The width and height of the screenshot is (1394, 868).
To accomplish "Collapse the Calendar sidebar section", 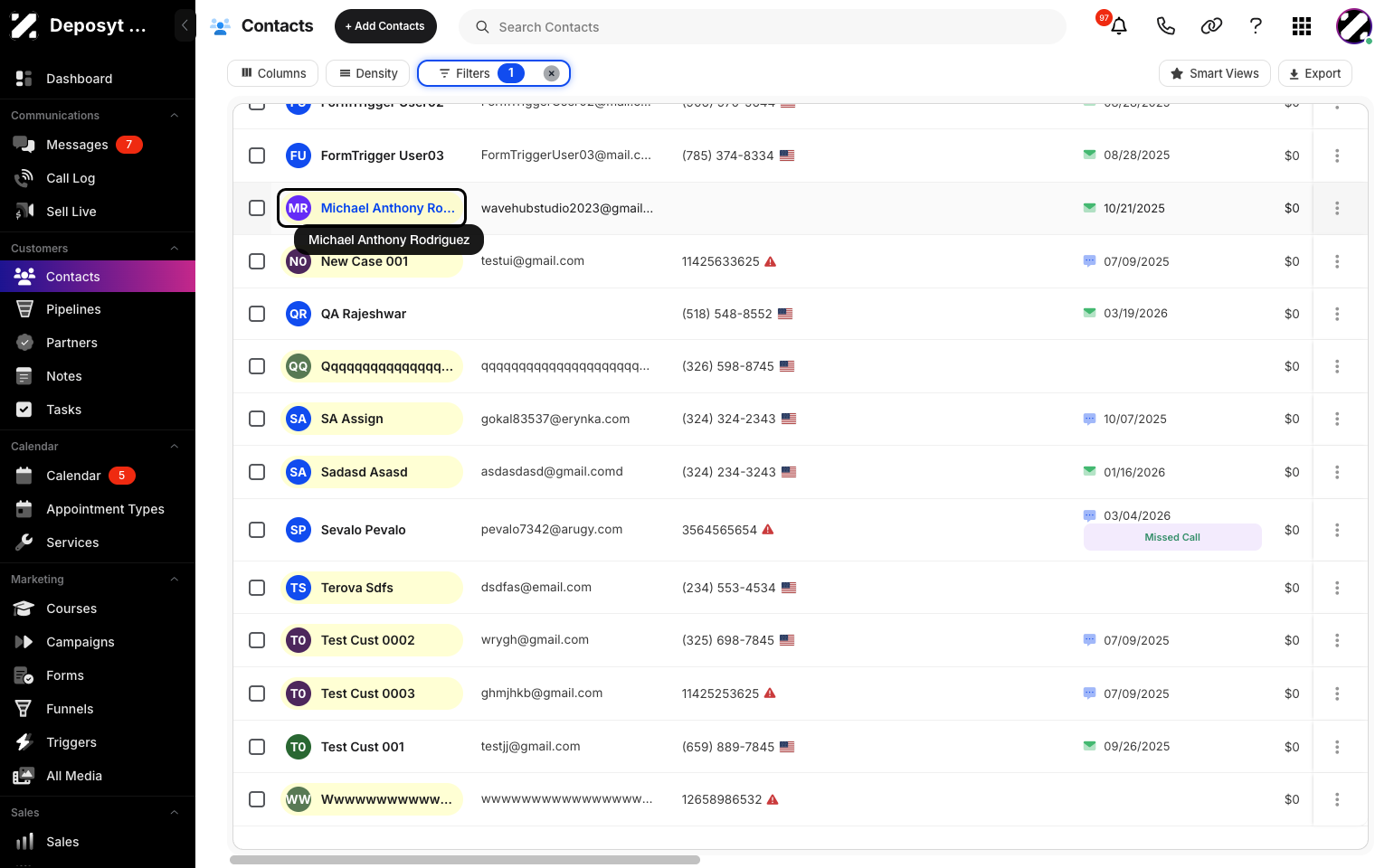I will (175, 447).
